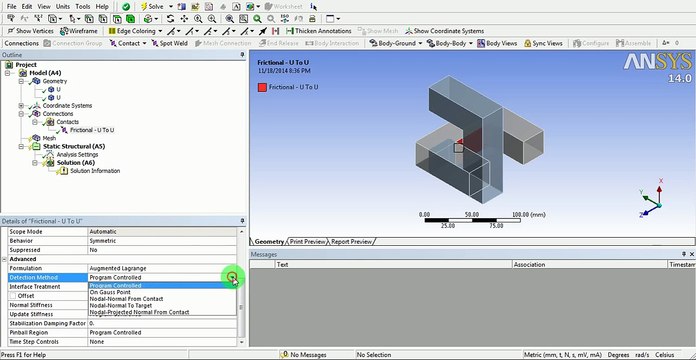Switch to the Geometry tab
The width and height of the screenshot is (696, 360).
click(269, 241)
